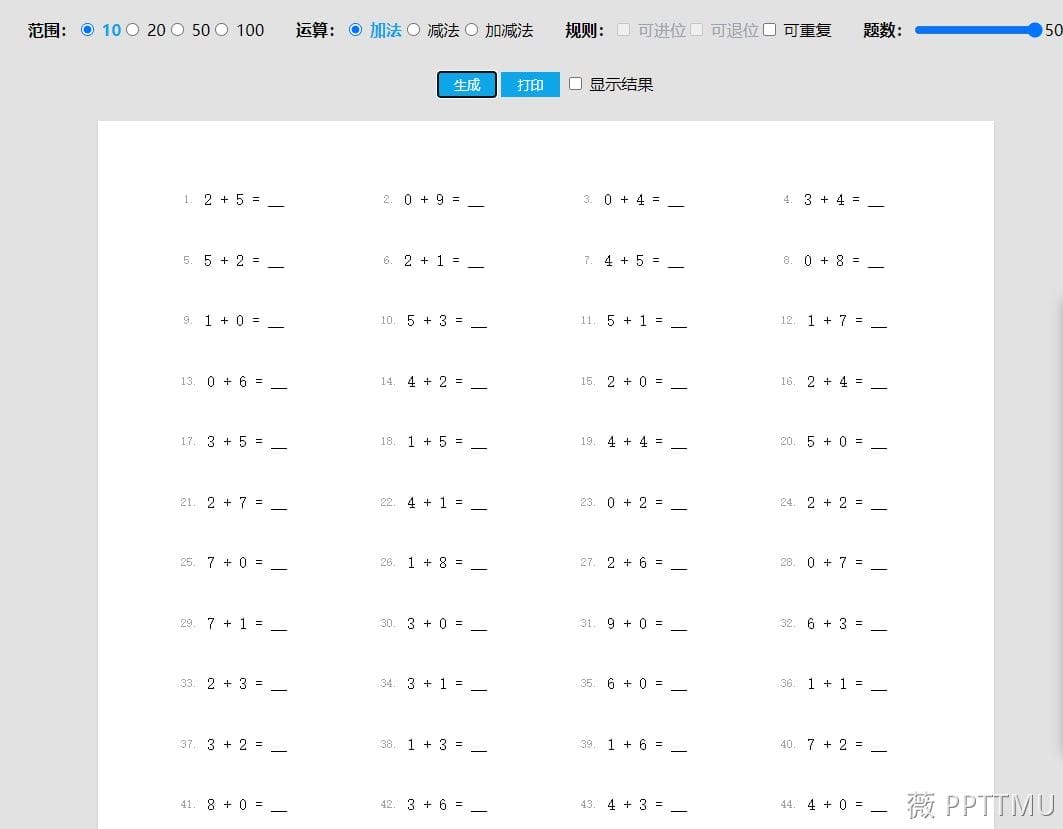Image resolution: width=1063 pixels, height=829 pixels.
Task: Click problem 2 text 0 + 9
Action: click(x=424, y=200)
